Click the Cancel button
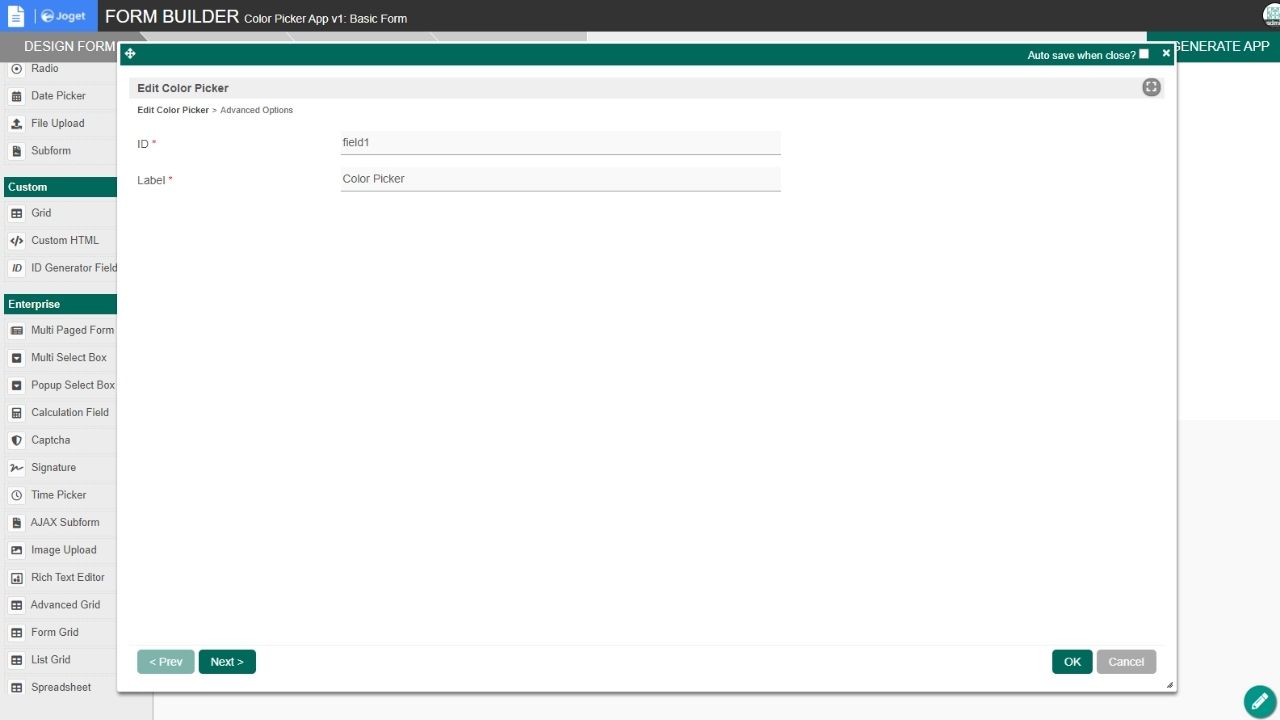The height and width of the screenshot is (720, 1280). 1126,662
